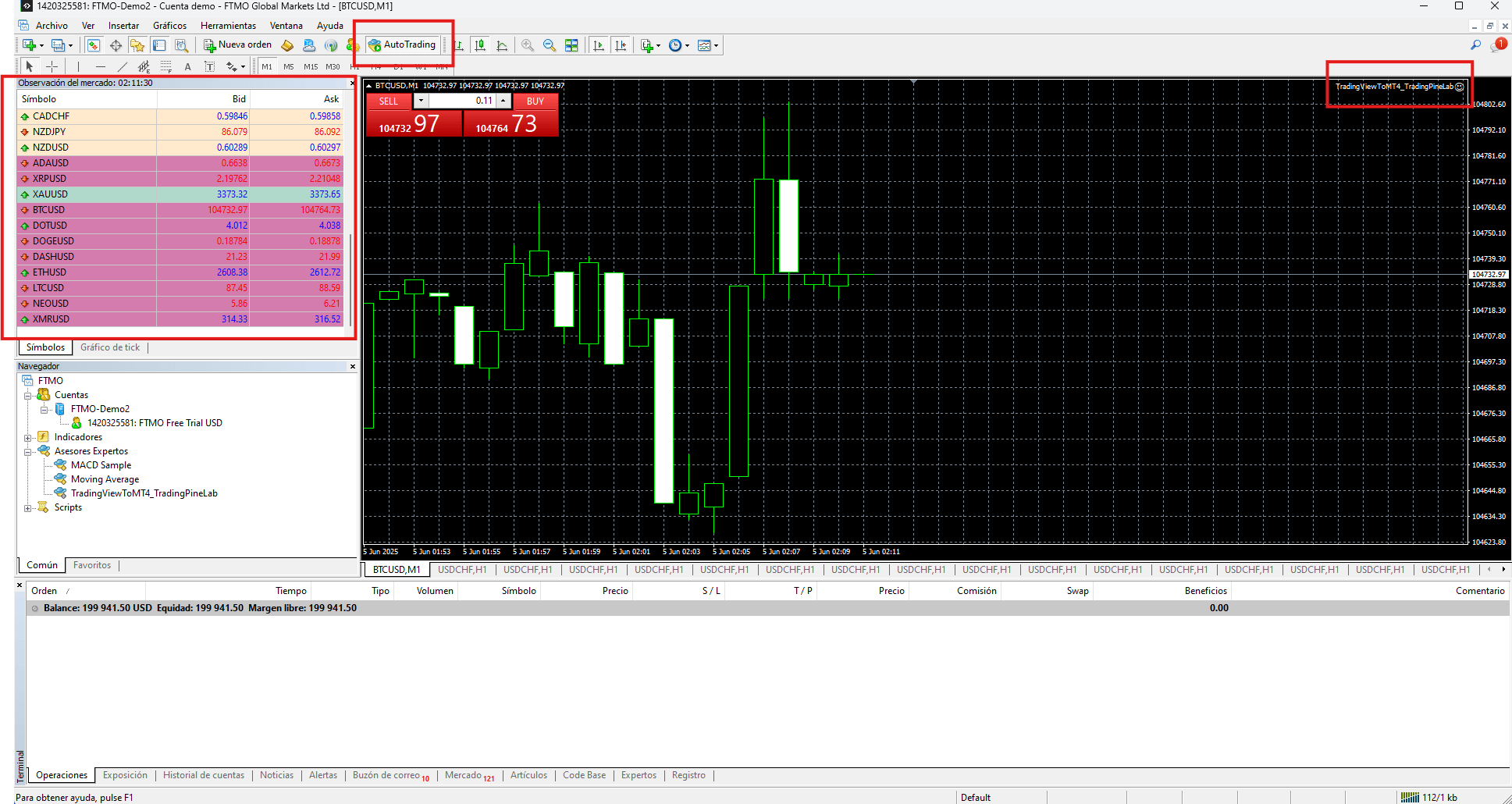
Task: Toggle the AutoTrading button
Action: click(x=402, y=44)
